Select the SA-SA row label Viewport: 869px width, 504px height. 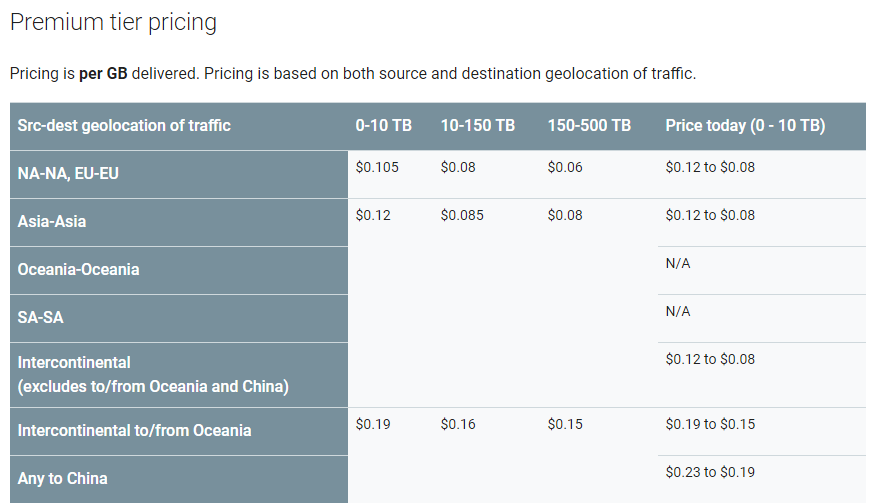pos(40,318)
